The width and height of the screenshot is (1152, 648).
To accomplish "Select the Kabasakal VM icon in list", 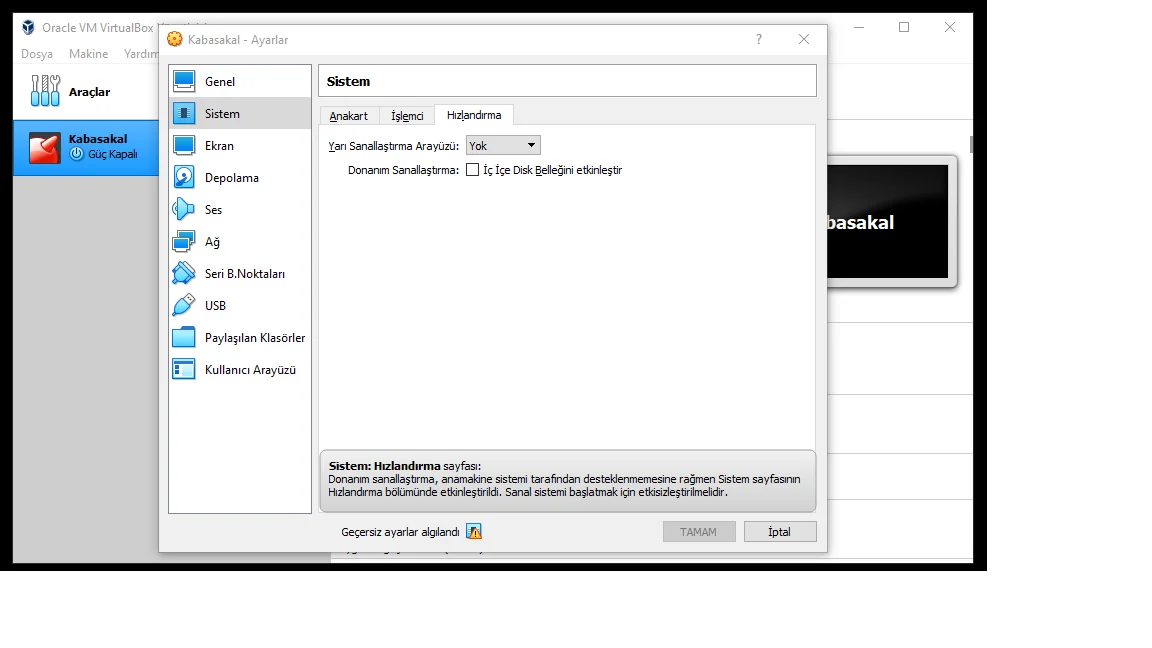I will tap(44, 148).
